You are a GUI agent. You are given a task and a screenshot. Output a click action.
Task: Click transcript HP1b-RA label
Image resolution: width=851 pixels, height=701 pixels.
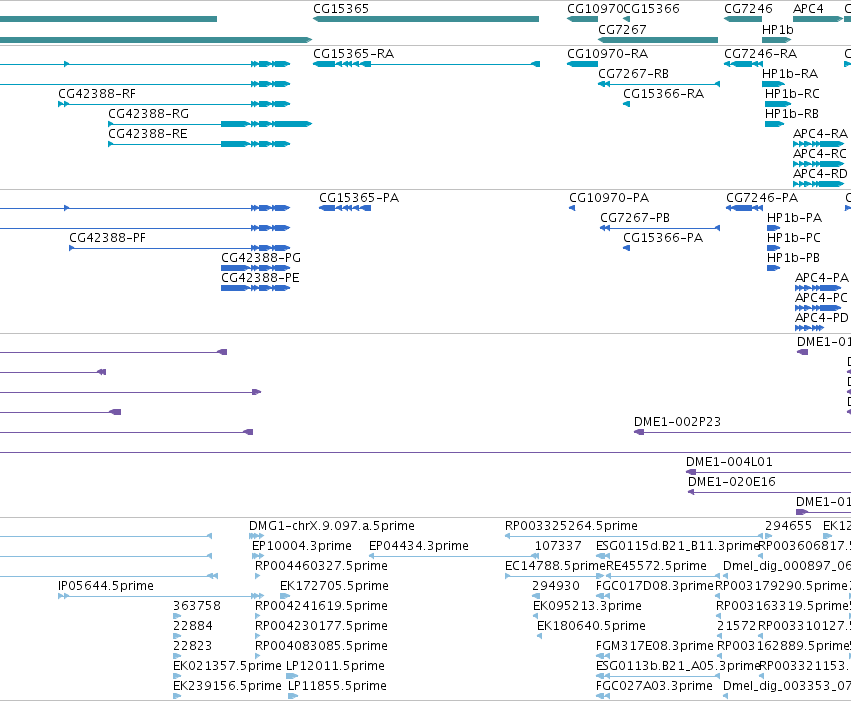[790, 74]
